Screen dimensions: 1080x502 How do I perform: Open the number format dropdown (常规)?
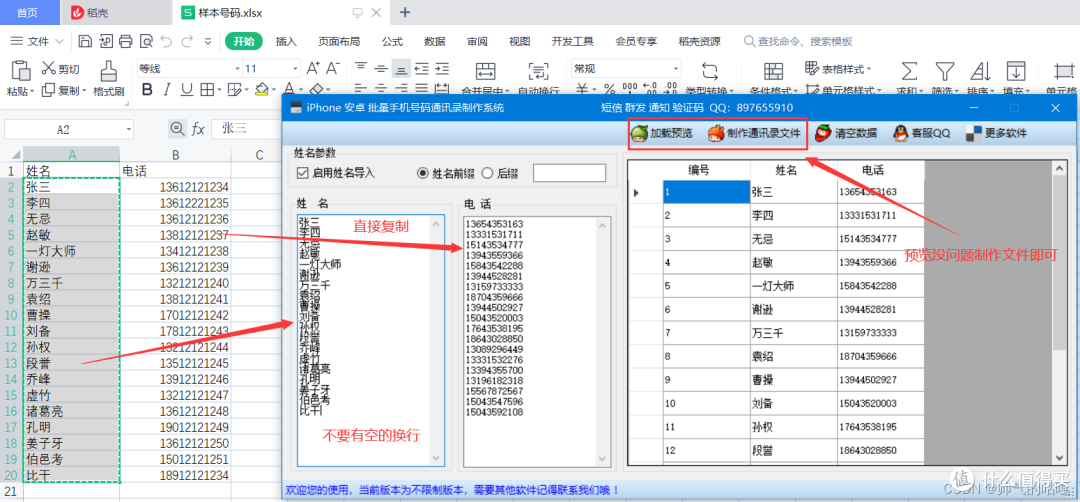pyautogui.click(x=675, y=68)
